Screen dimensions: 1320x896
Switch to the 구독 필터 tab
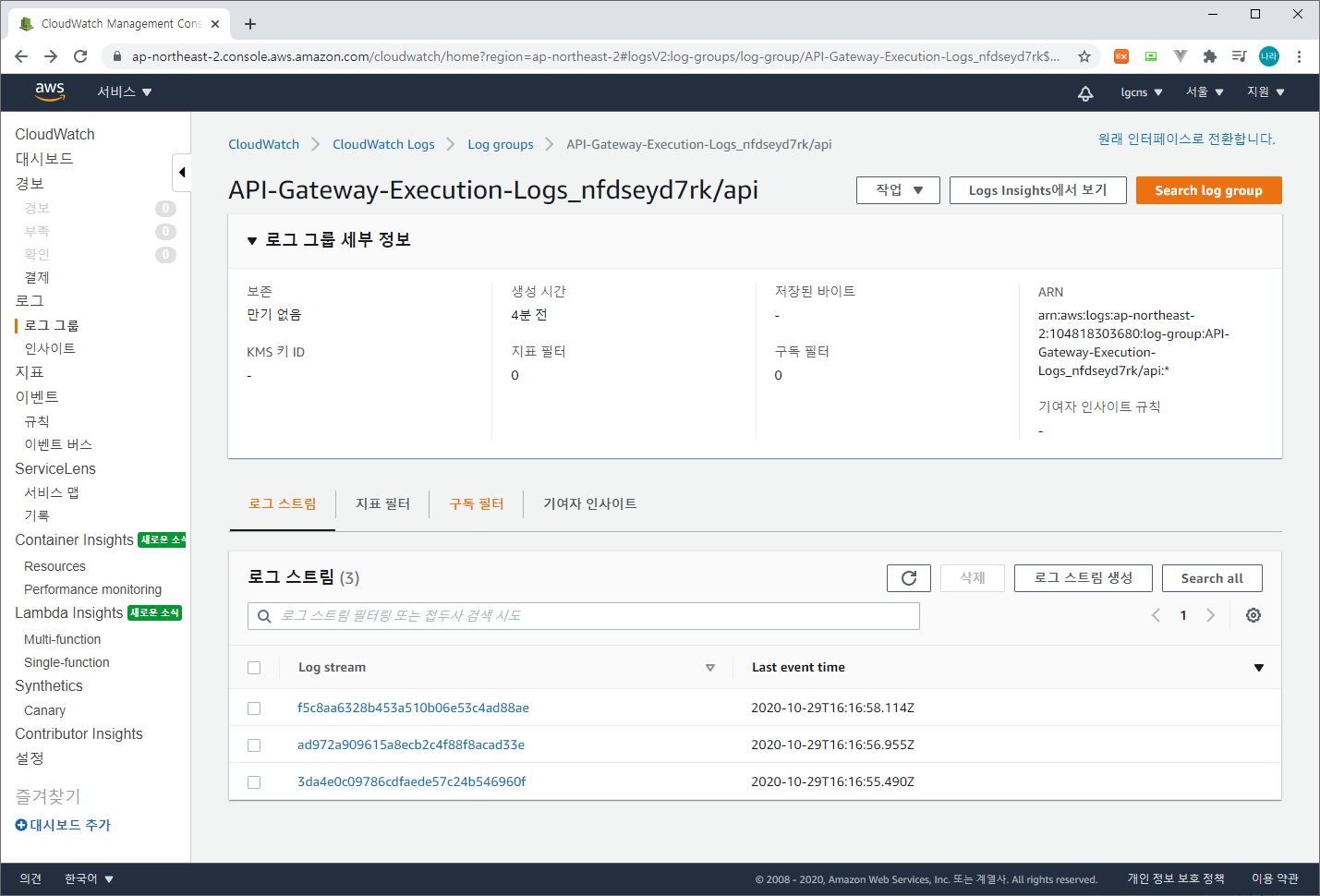pos(477,503)
